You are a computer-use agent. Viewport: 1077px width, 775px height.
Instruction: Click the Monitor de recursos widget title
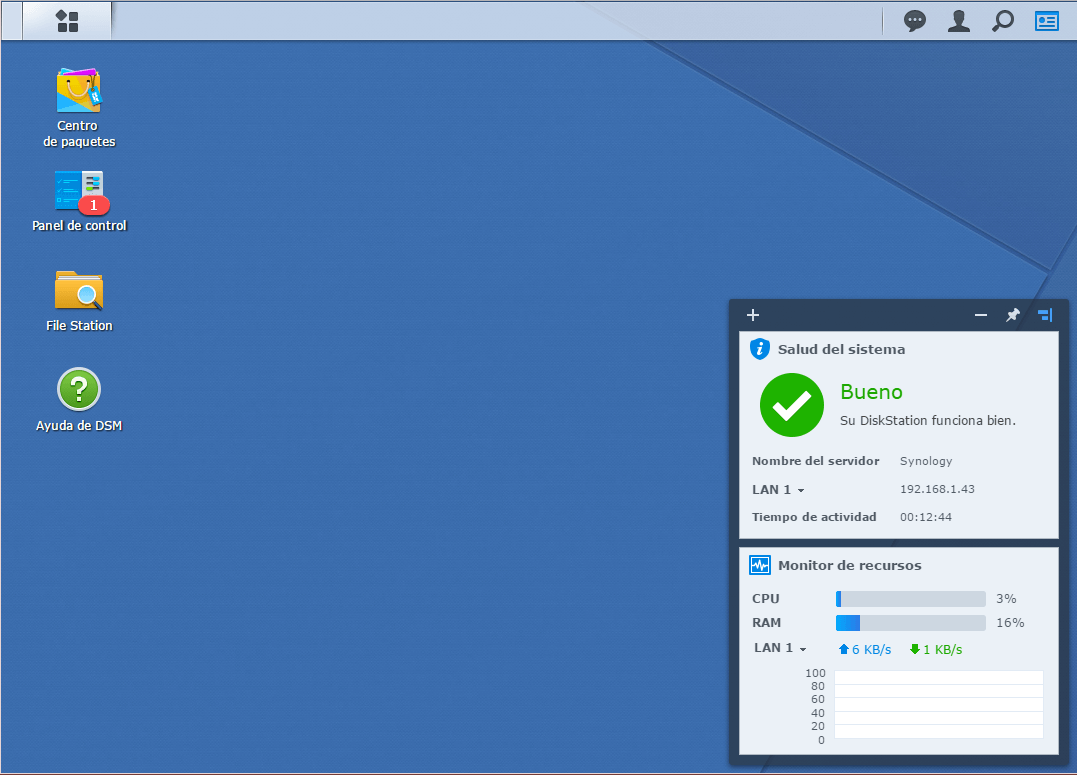click(849, 565)
